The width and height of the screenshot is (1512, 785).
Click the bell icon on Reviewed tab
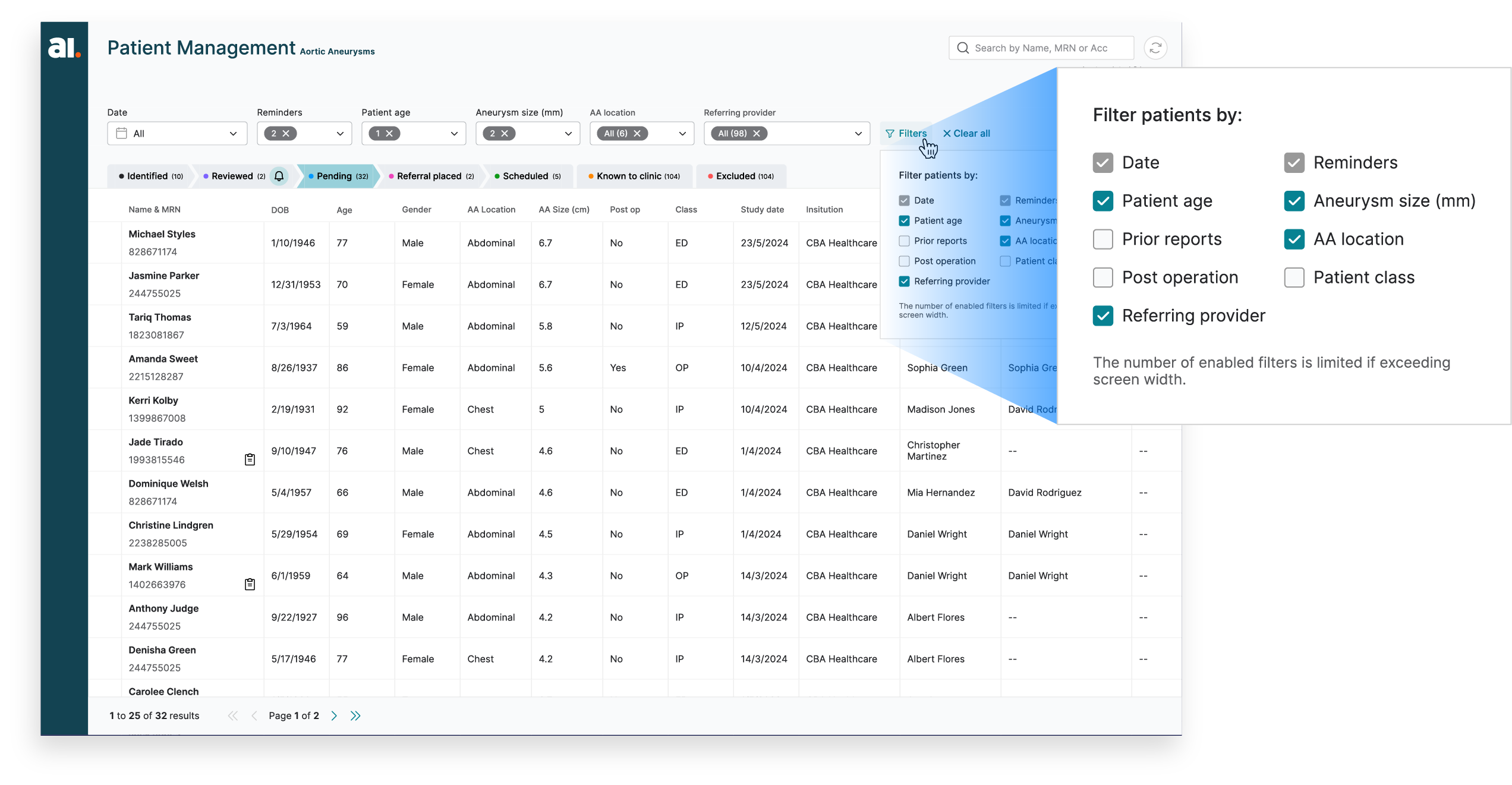(x=279, y=176)
